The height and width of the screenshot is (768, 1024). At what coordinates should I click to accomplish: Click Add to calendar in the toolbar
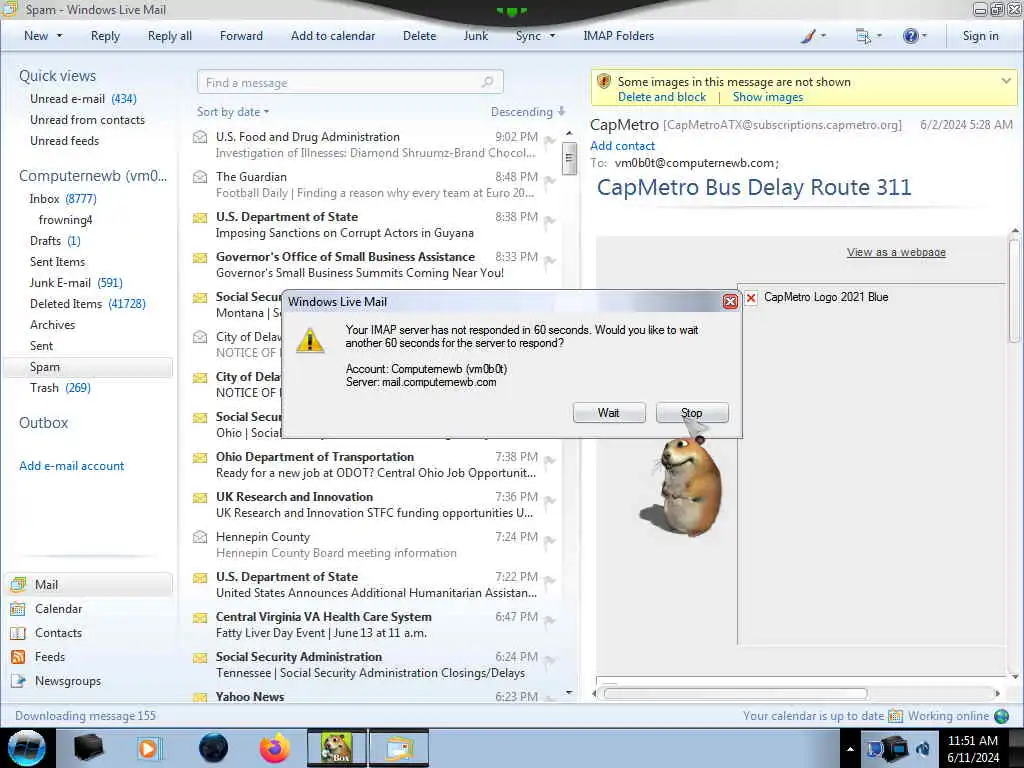click(333, 36)
